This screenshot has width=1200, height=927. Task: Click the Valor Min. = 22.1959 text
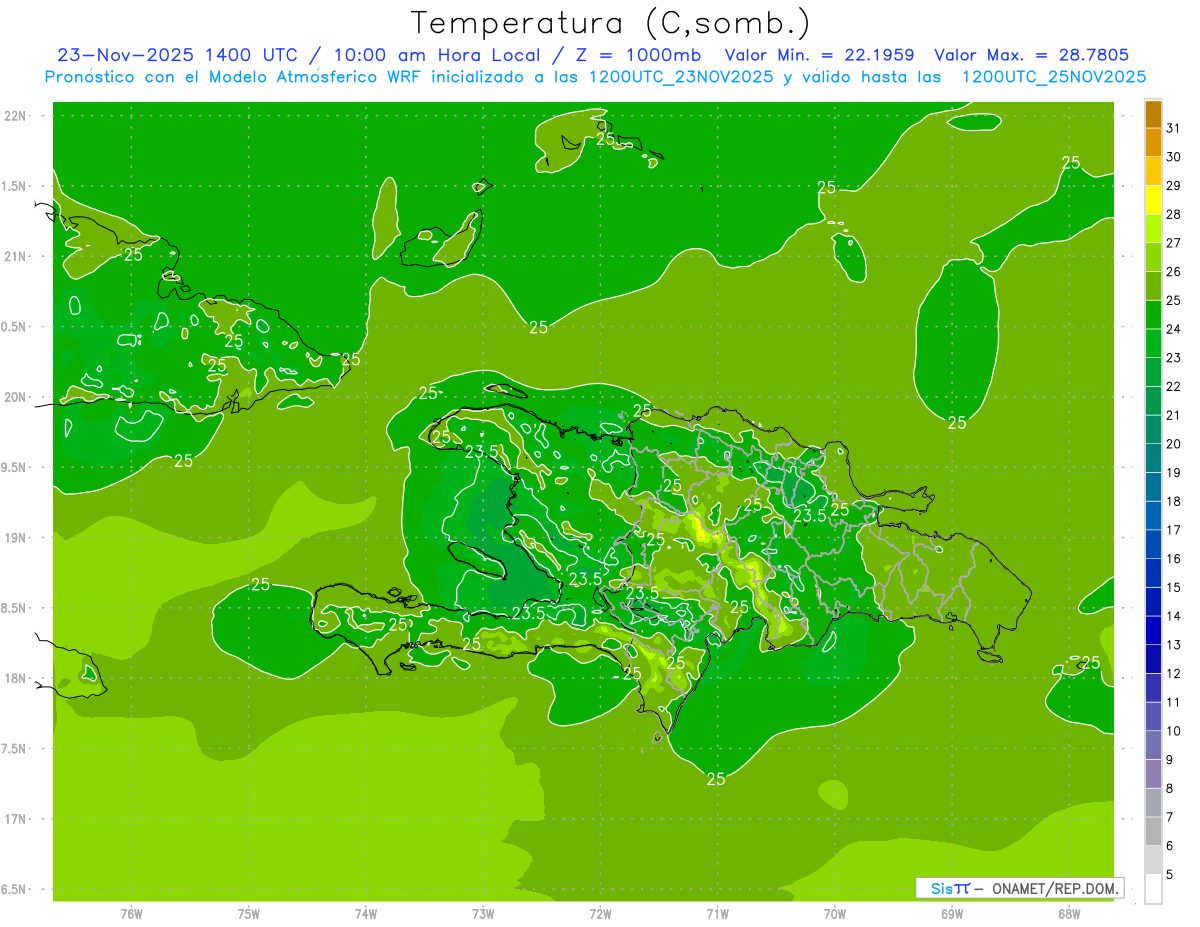click(820, 55)
